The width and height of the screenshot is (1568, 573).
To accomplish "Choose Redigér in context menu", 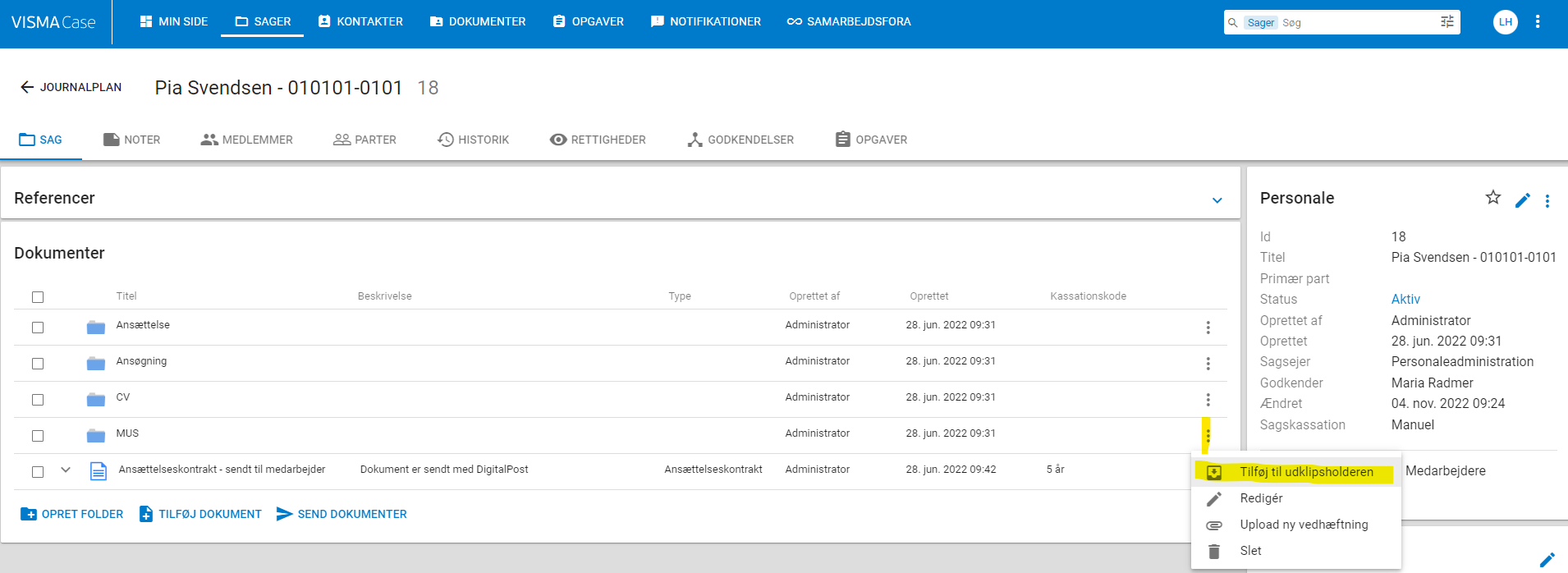I will pos(1296,498).
